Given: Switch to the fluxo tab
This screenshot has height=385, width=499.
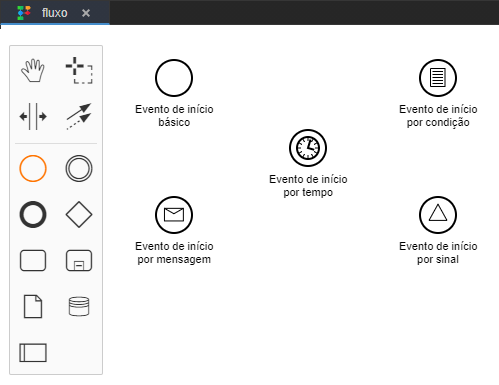Looking at the screenshot, I should pos(55,13).
